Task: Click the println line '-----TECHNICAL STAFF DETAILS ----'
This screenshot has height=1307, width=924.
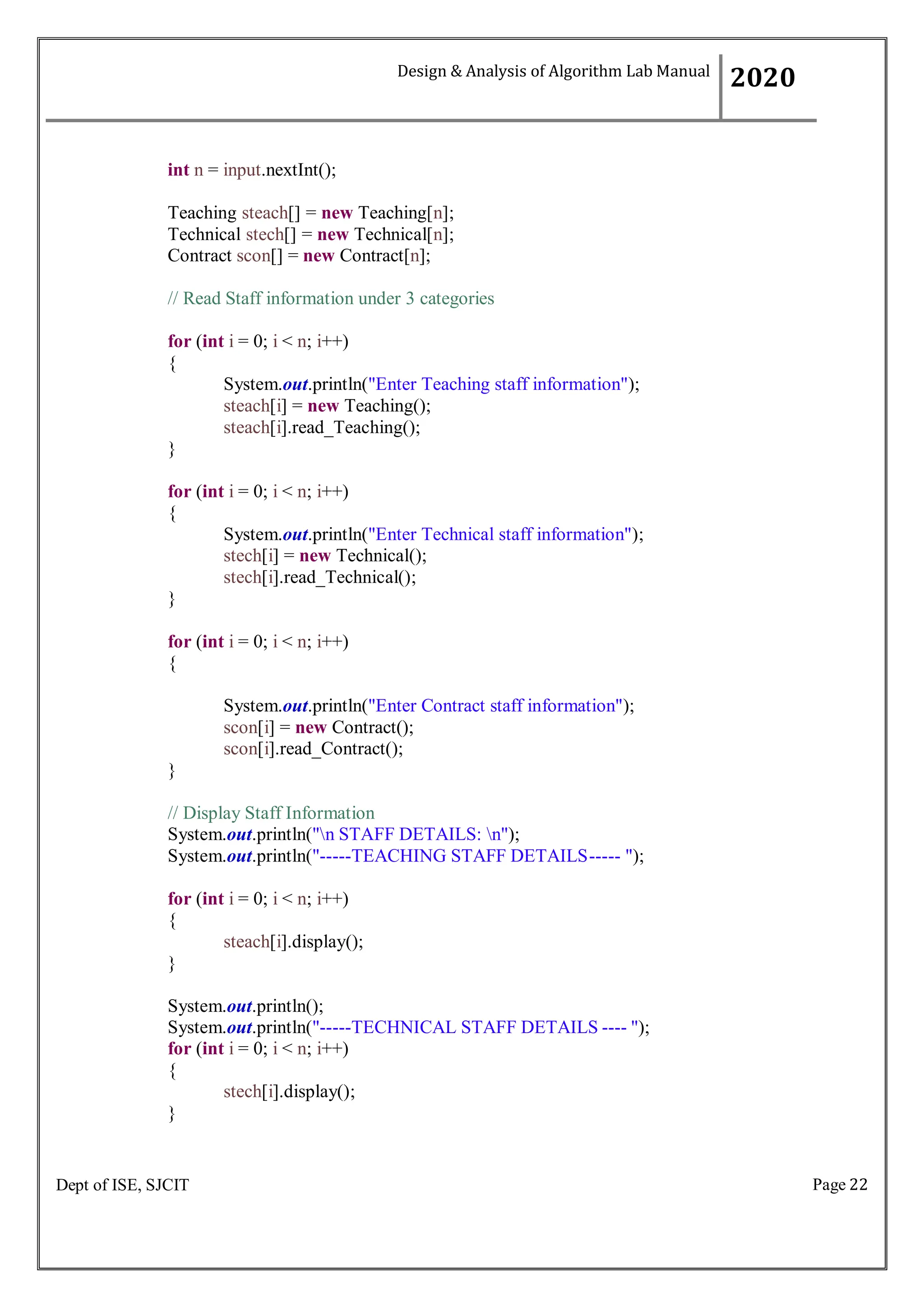Action: click(408, 1028)
